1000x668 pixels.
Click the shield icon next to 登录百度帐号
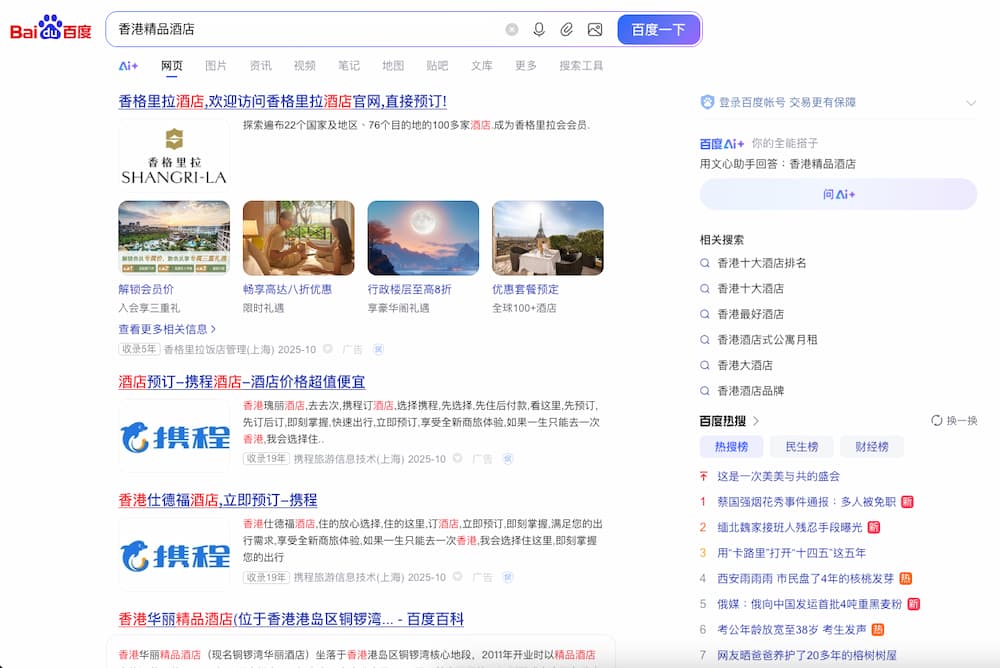point(707,102)
